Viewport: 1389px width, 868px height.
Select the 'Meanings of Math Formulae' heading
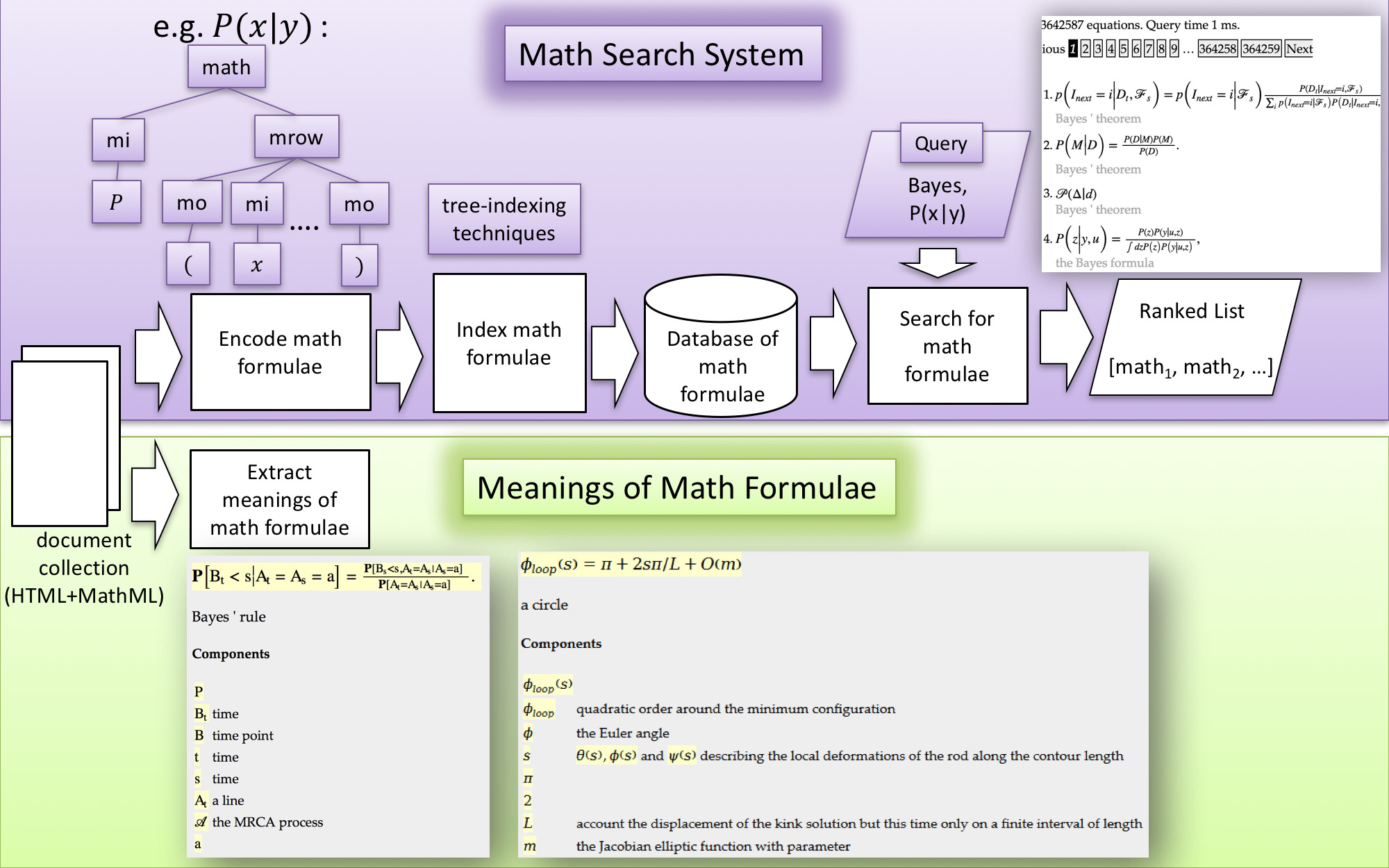tap(679, 487)
